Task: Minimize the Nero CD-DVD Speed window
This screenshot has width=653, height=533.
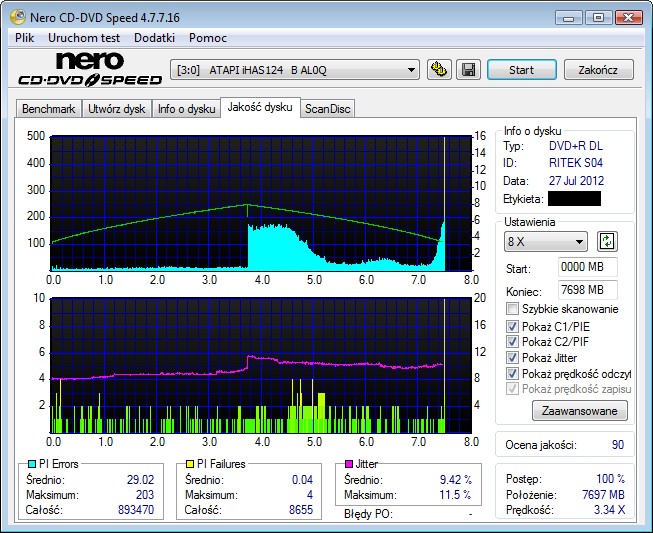Action: click(568, 18)
